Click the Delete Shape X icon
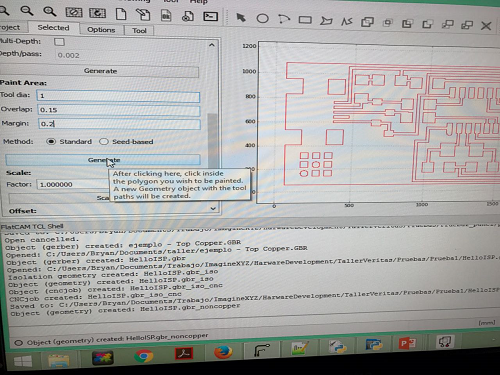The image size is (500, 375). coord(486,26)
